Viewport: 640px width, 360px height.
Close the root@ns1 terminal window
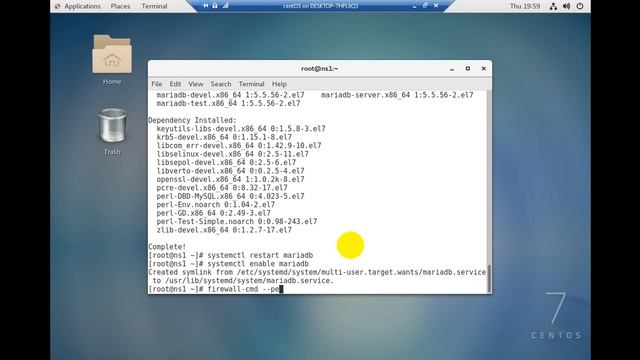(x=484, y=69)
